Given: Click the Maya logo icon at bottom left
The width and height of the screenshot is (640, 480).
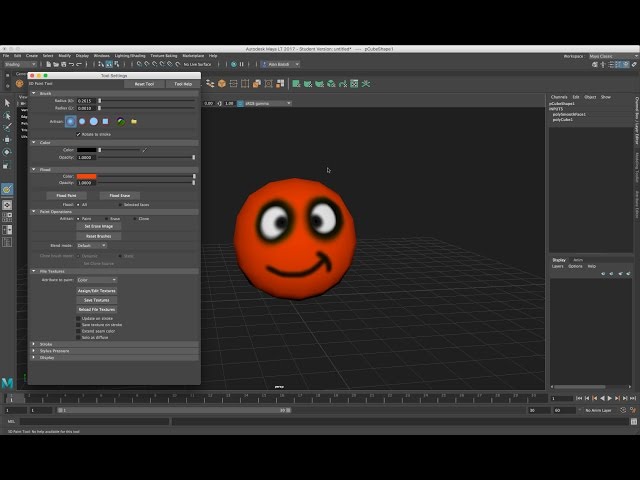Looking at the screenshot, I should (7, 382).
